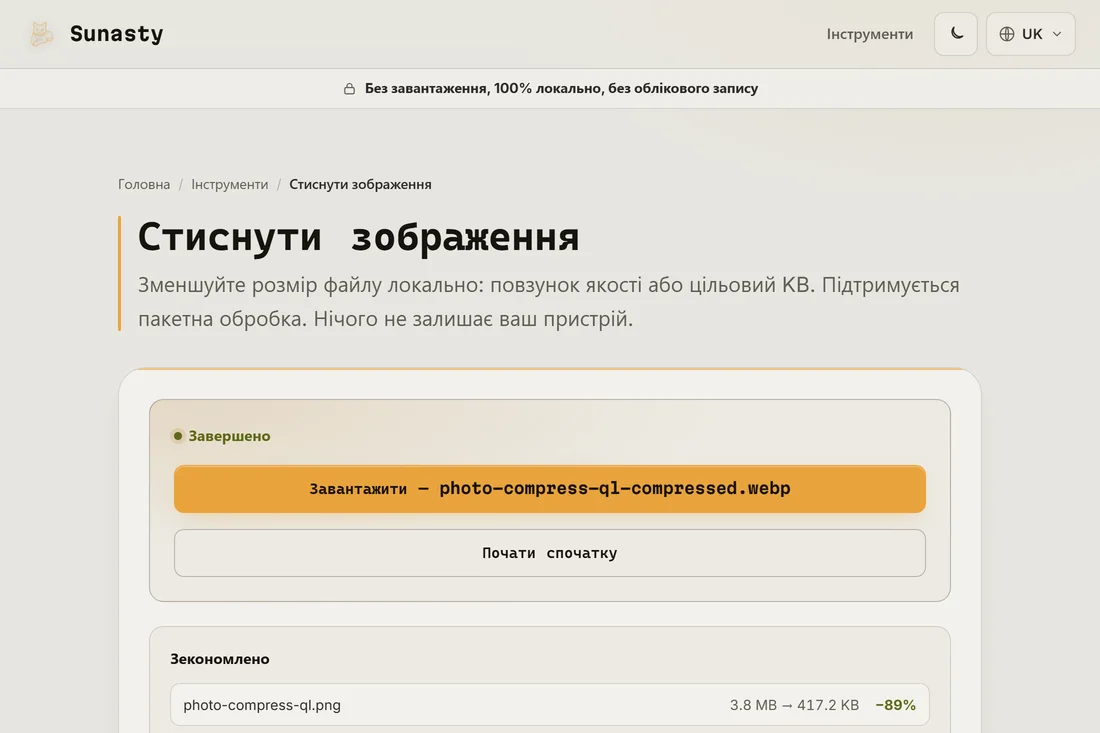Viewport: 1100px width, 733px height.
Task: Go to Інструменти in the breadcrumb
Action: point(229,184)
